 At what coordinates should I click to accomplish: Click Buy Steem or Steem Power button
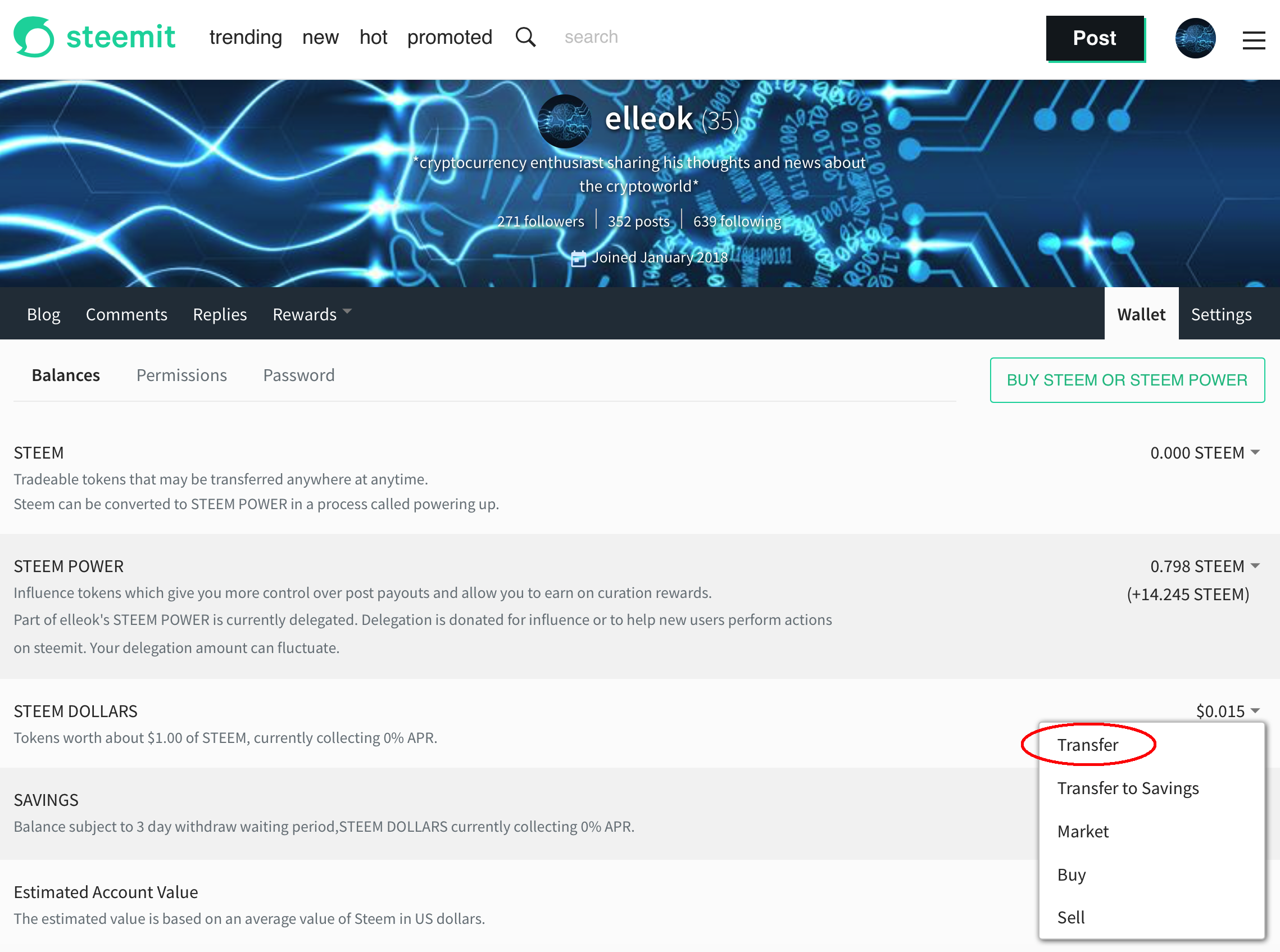click(1127, 380)
